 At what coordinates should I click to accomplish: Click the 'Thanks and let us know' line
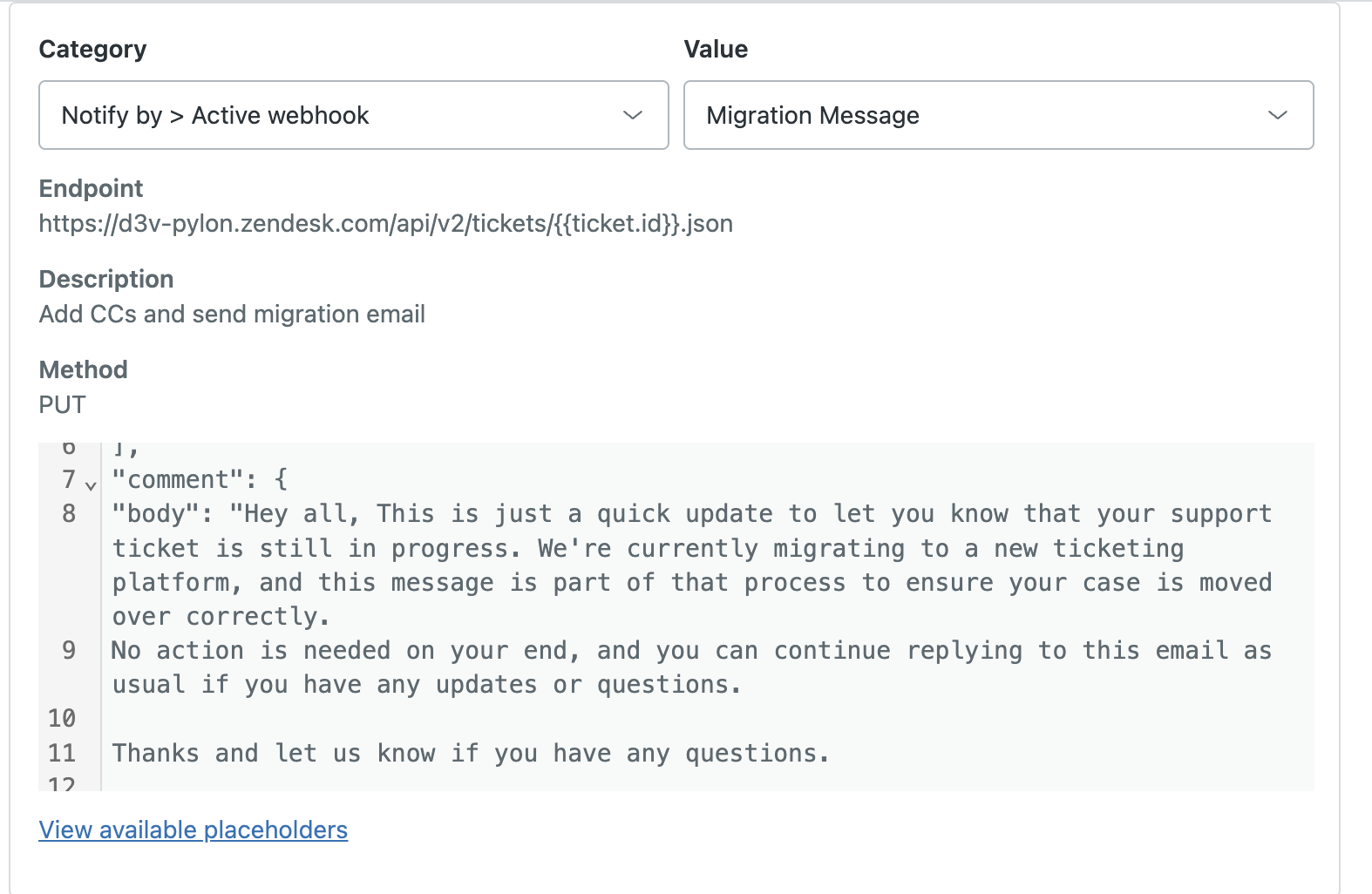tap(471, 753)
